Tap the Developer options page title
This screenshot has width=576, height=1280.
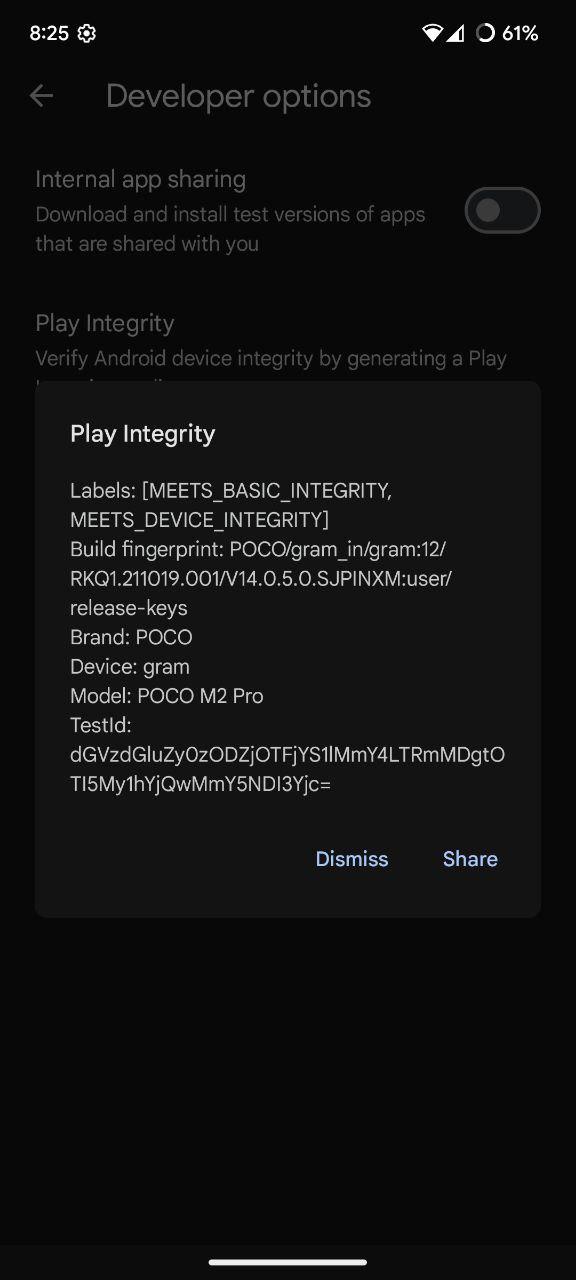click(x=238, y=96)
